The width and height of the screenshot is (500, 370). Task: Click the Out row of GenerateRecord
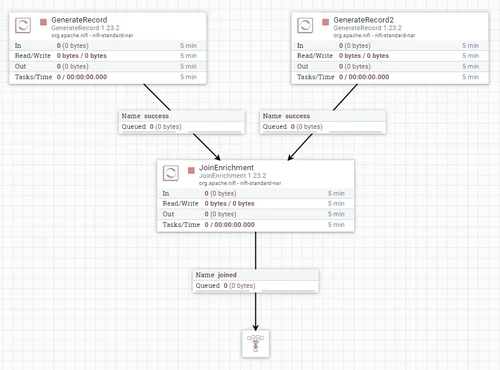[107, 66]
